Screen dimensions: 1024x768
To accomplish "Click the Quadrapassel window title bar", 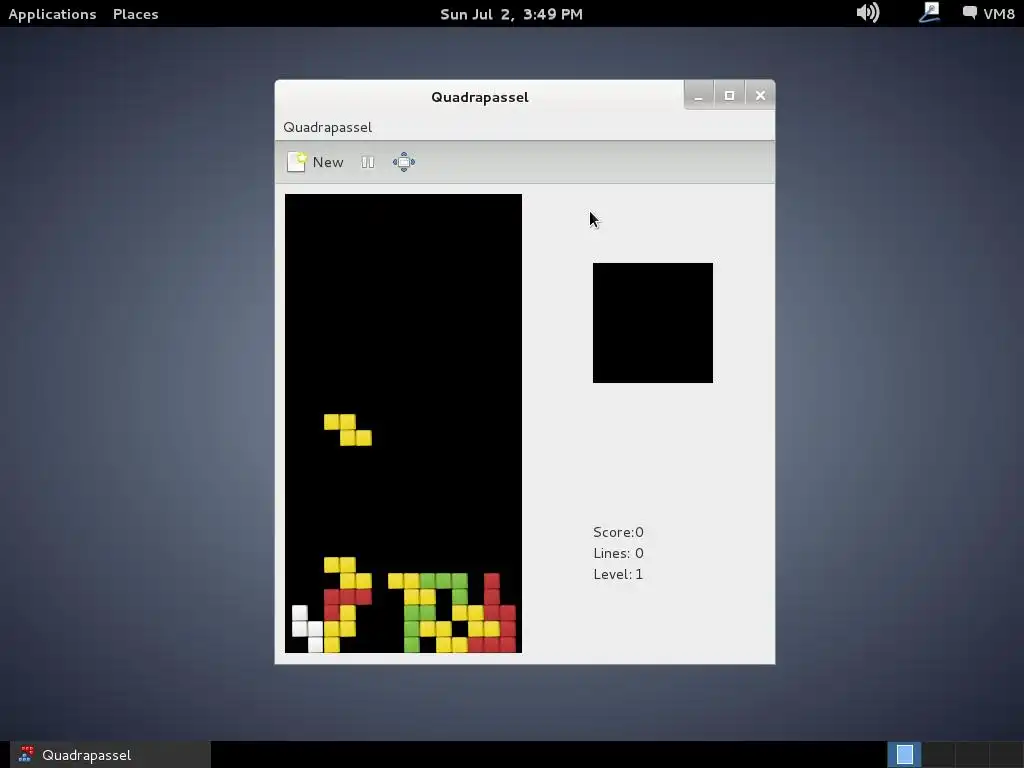I will tap(479, 97).
